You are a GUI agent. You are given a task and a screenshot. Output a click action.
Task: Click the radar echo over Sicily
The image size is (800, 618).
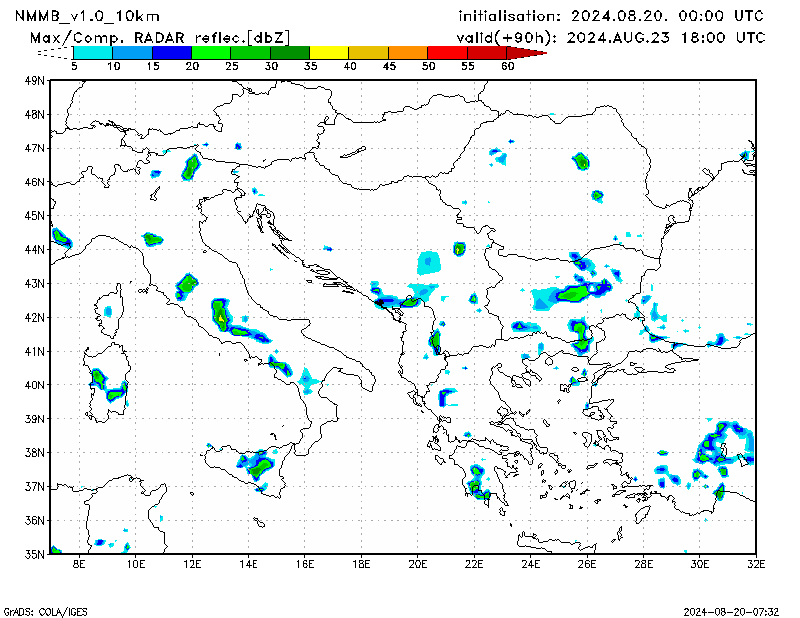coord(260,465)
